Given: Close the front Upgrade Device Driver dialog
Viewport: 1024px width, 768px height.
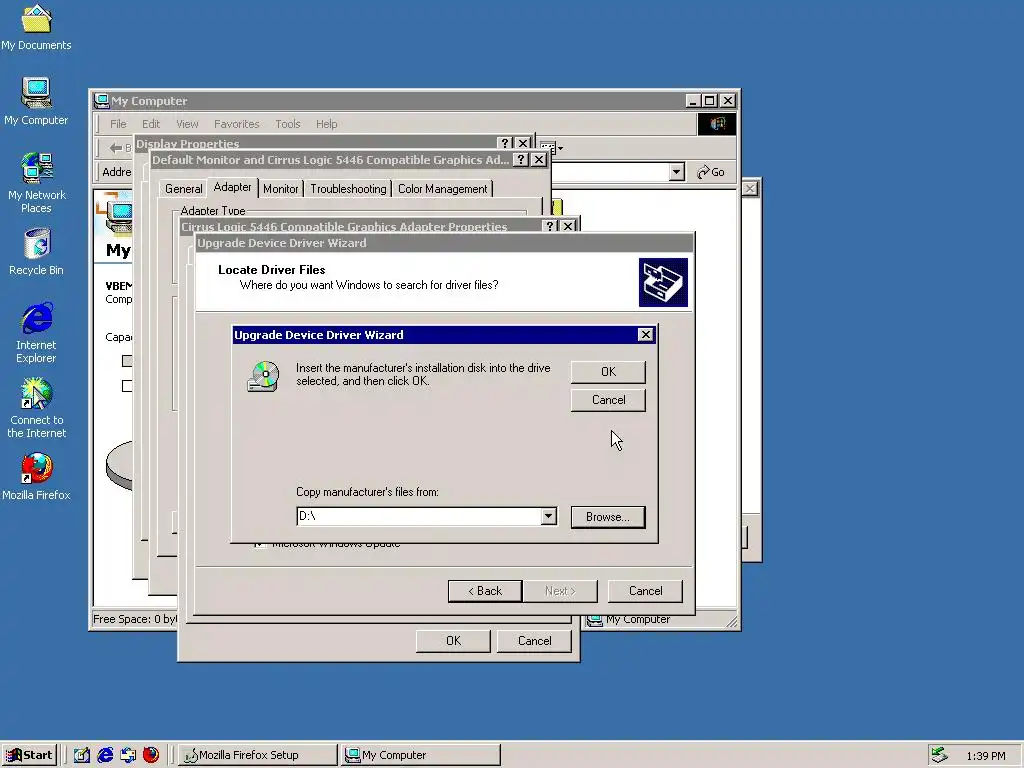Looking at the screenshot, I should point(645,334).
